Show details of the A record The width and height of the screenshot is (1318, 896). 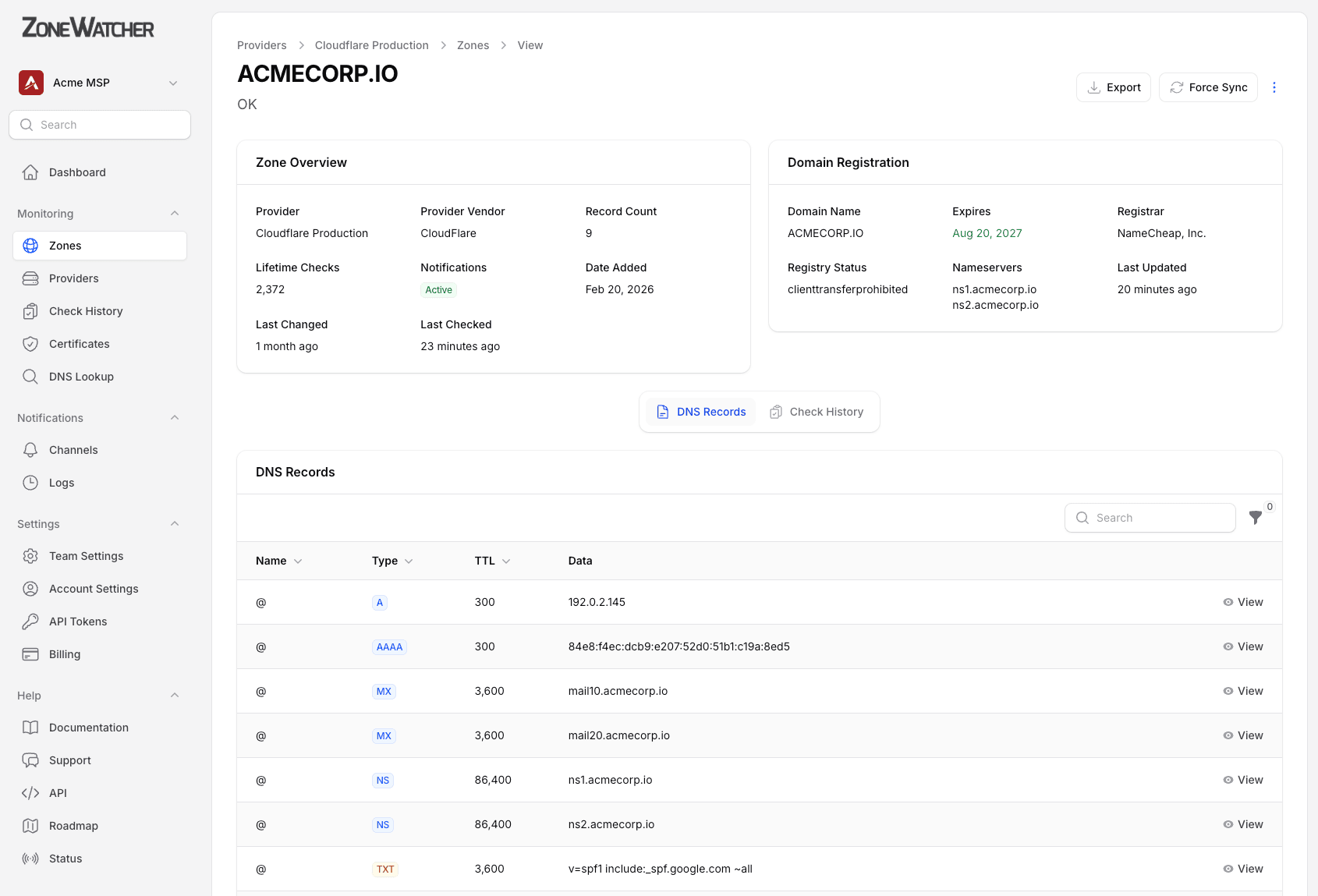point(1242,601)
